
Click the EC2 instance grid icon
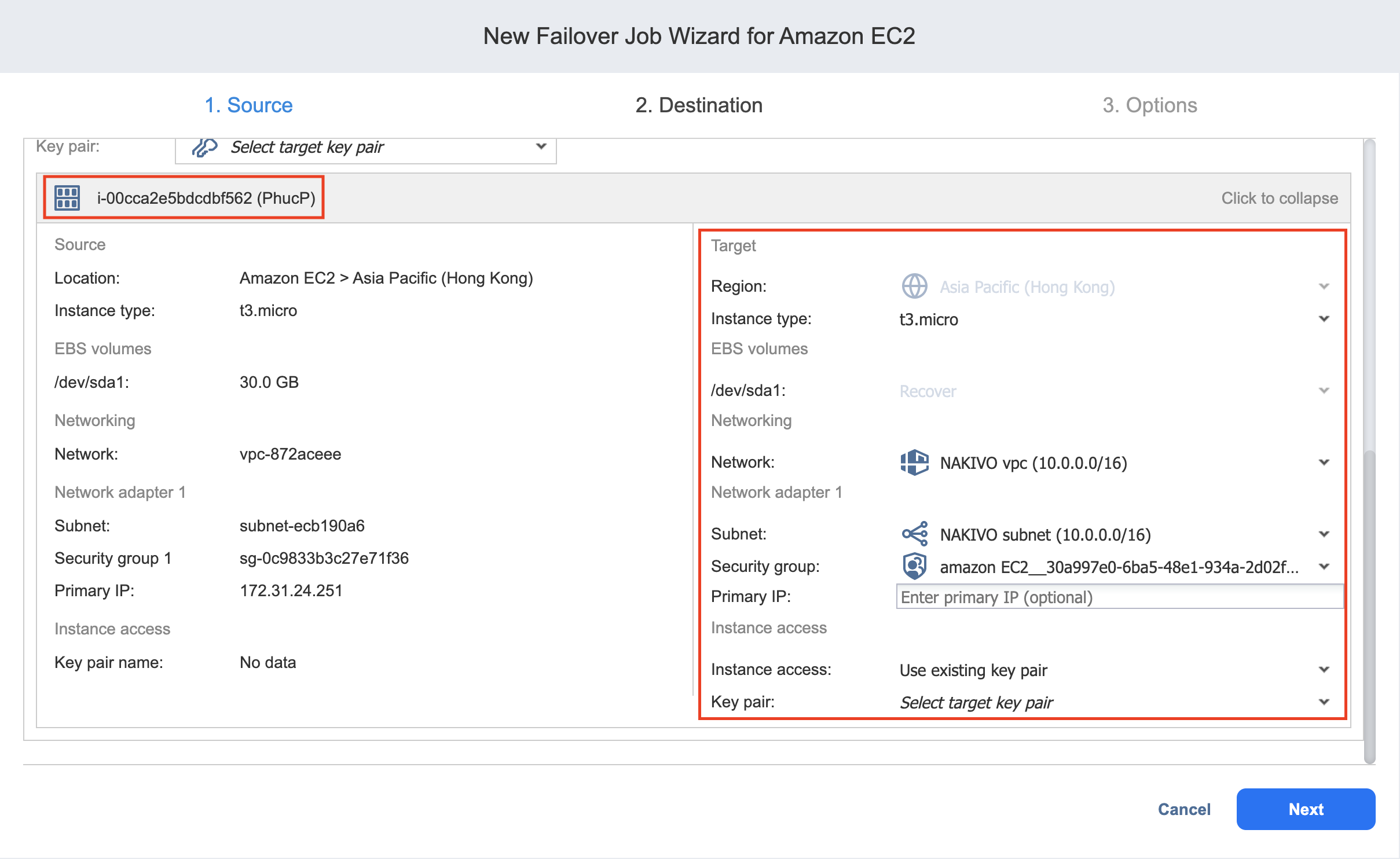click(67, 198)
